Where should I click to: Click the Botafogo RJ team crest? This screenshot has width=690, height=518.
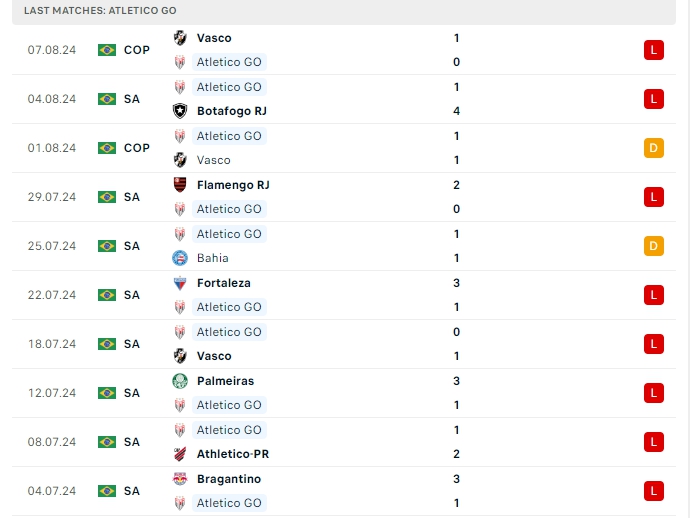[180, 111]
